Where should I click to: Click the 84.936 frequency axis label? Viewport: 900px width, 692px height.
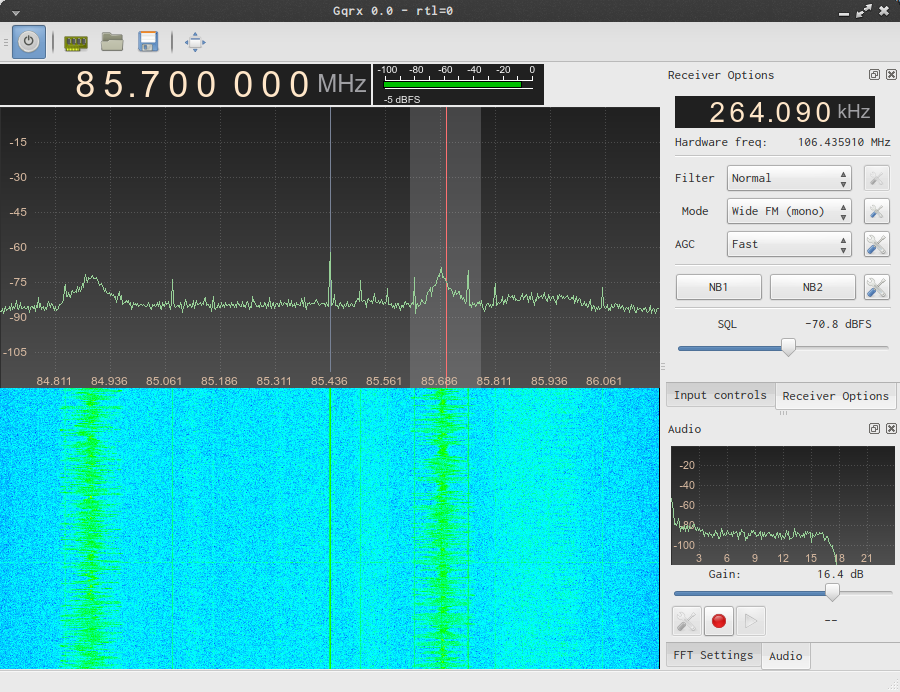coord(109,381)
